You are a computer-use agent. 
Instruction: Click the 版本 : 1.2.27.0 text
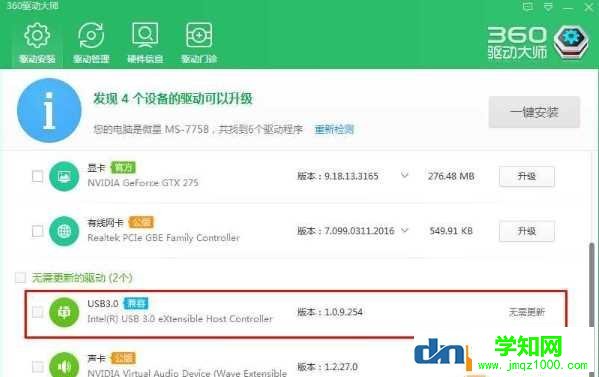click(x=327, y=367)
